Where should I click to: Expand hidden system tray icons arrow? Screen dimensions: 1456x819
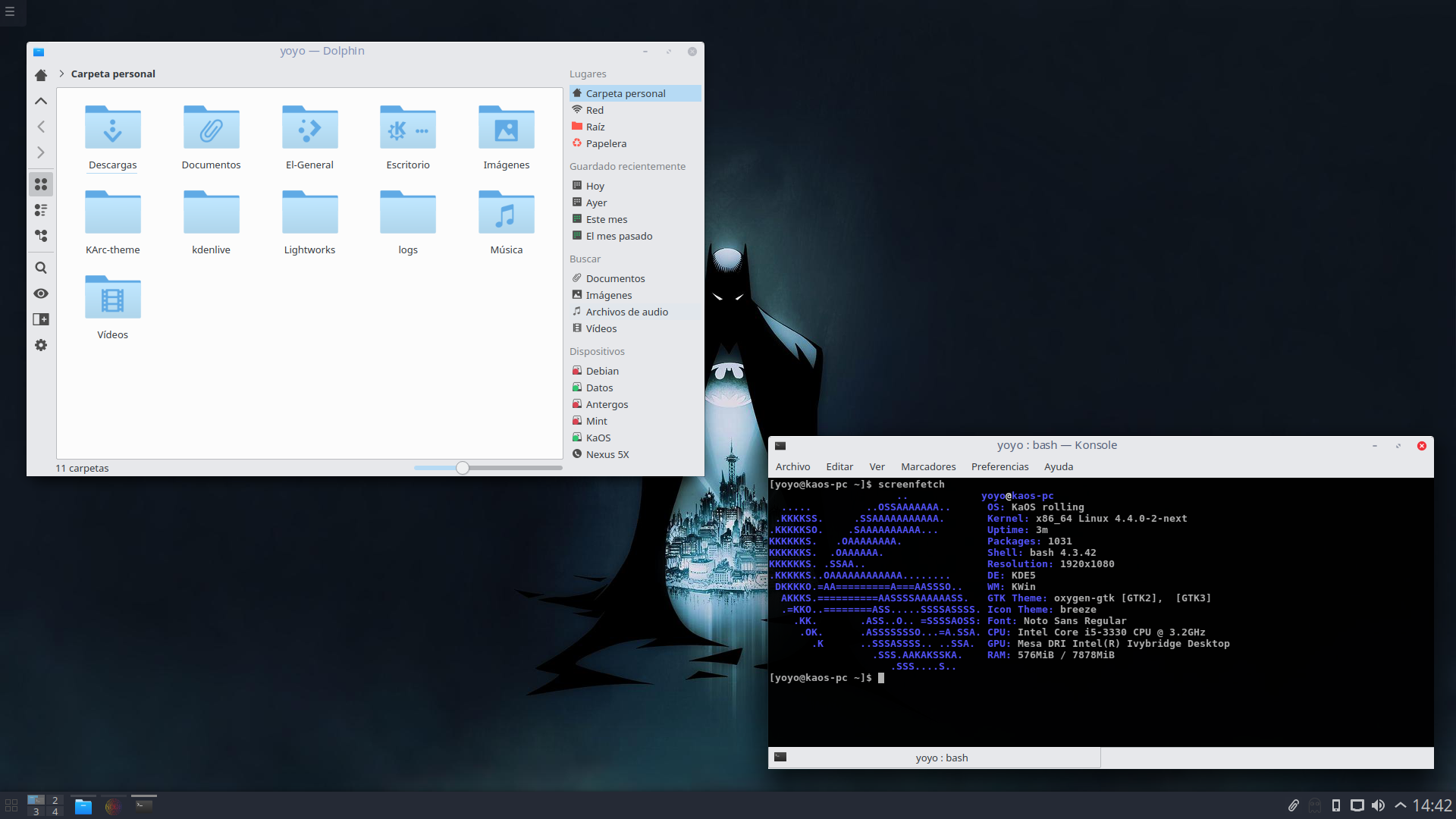point(1400,805)
